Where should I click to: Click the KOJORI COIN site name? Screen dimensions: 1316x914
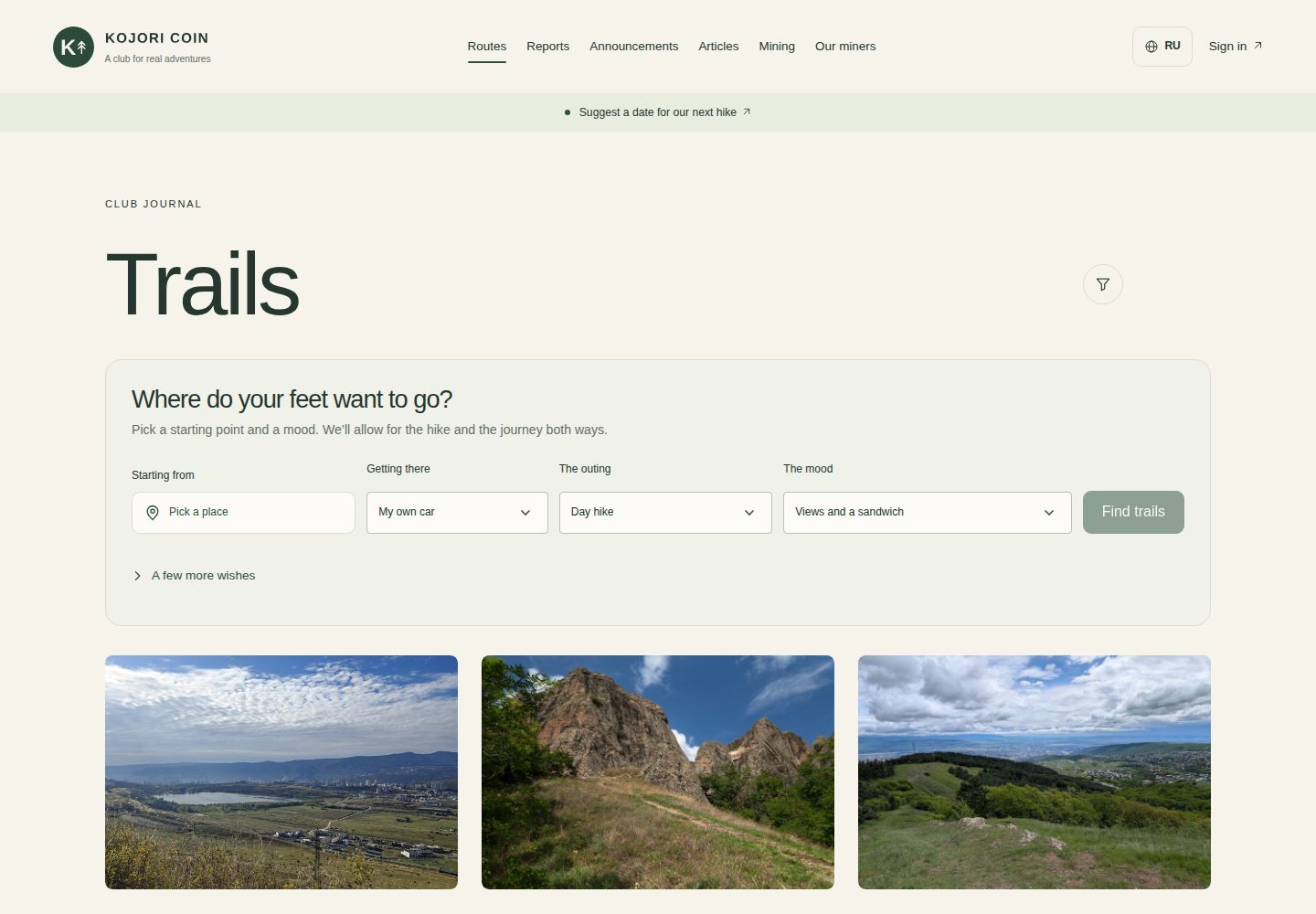[x=157, y=38]
